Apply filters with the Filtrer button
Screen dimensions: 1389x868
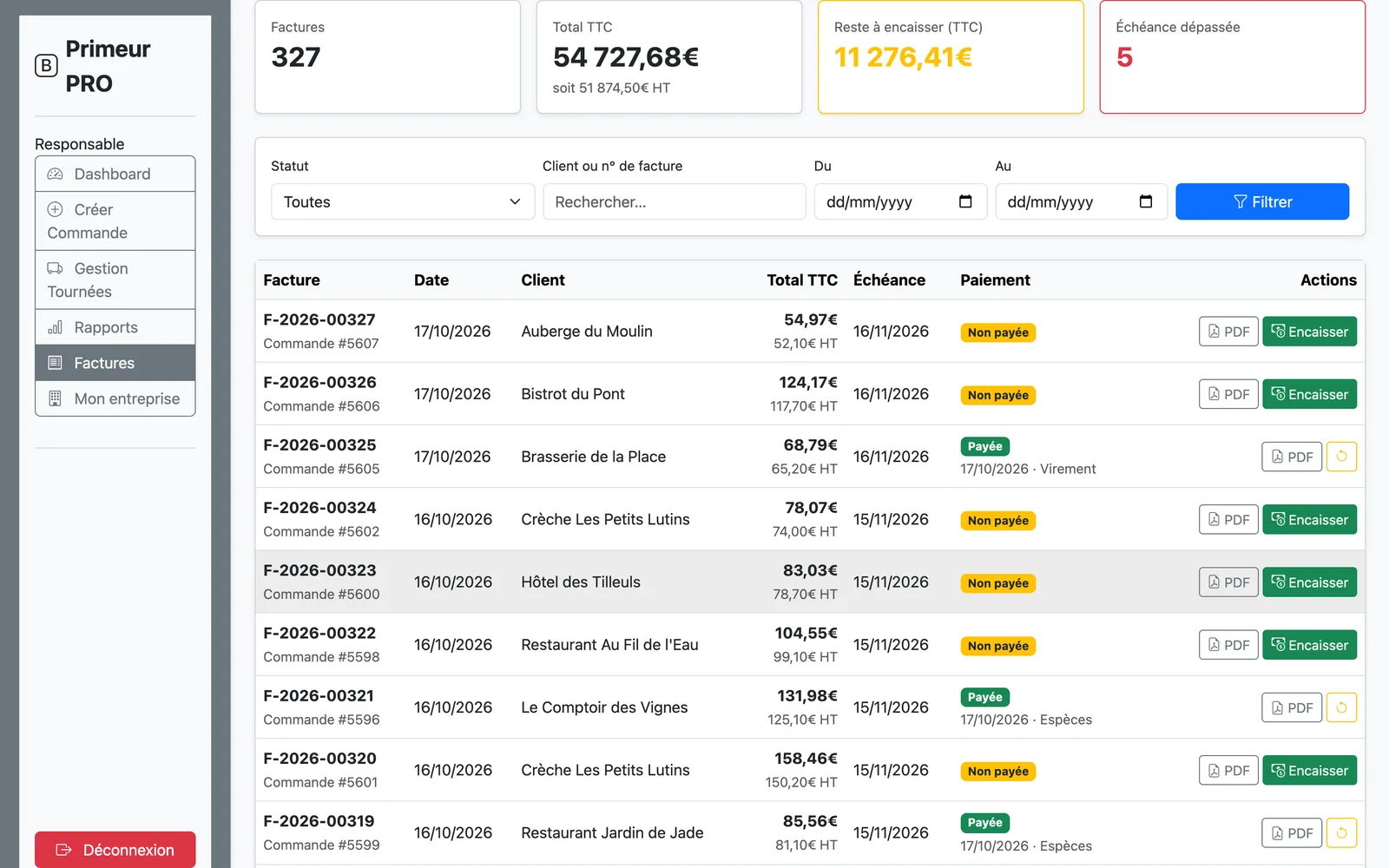(1262, 201)
